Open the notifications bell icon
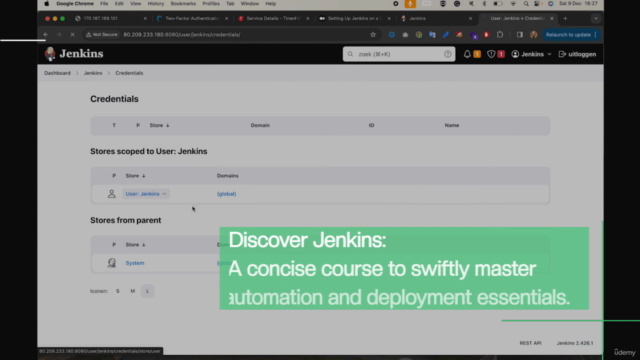The height and width of the screenshot is (360, 640). tap(467, 54)
